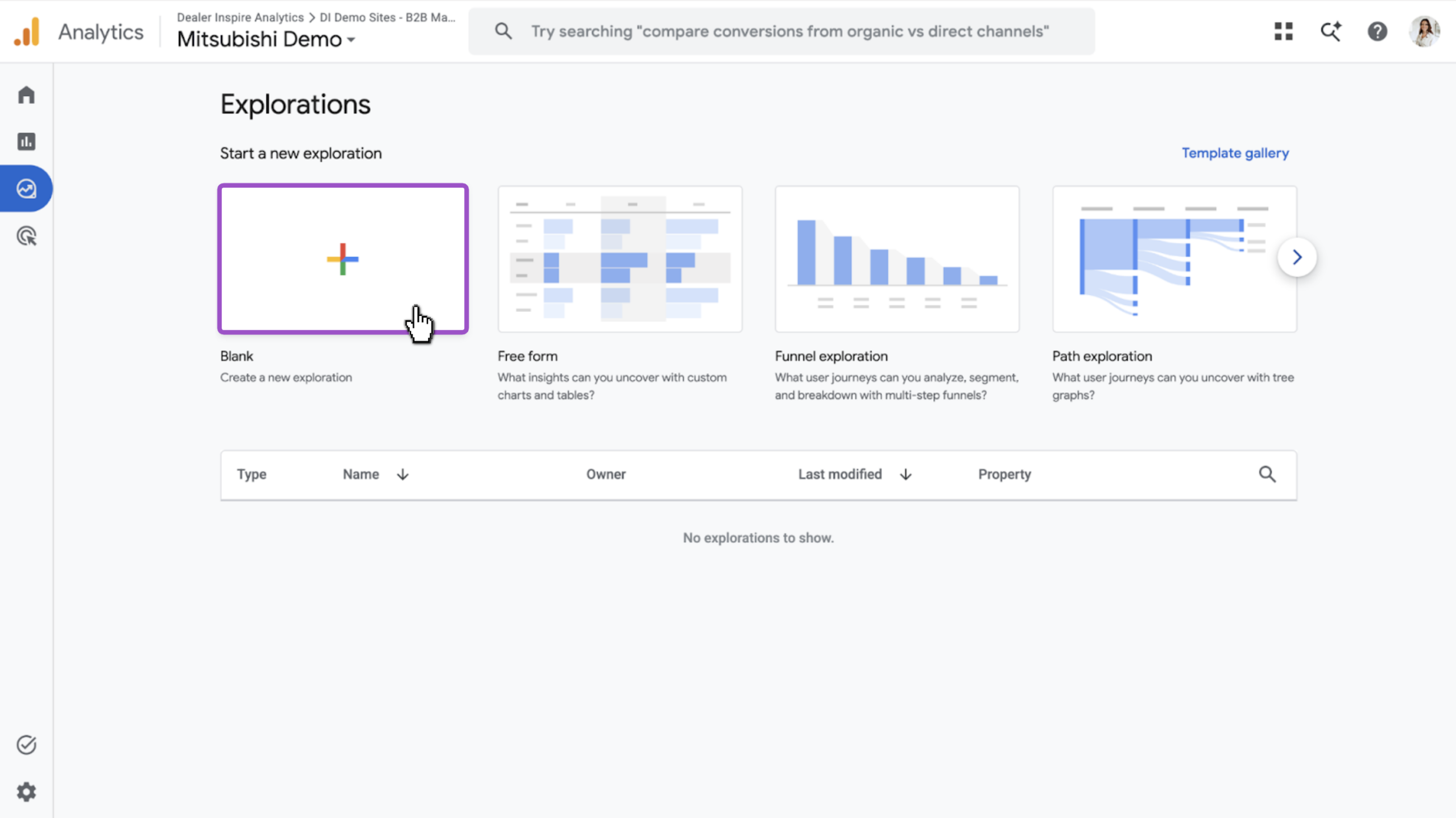
Task: Click next arrow in template carousel
Action: coord(1297,258)
